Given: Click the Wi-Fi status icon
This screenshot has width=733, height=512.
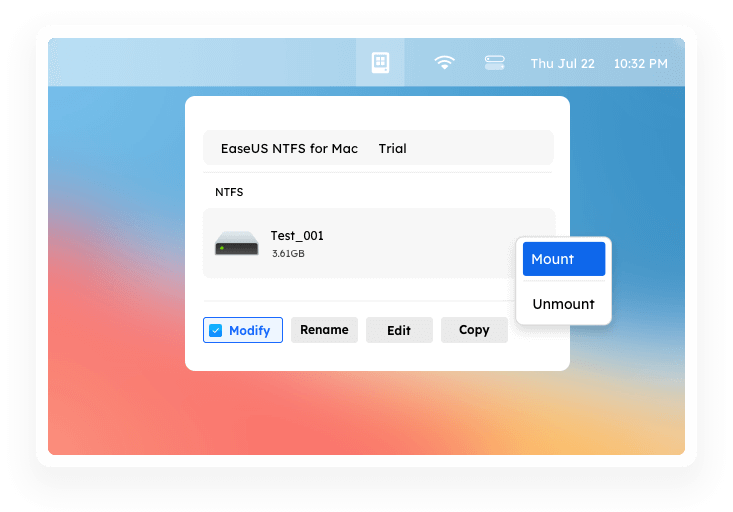Looking at the screenshot, I should [x=444, y=63].
